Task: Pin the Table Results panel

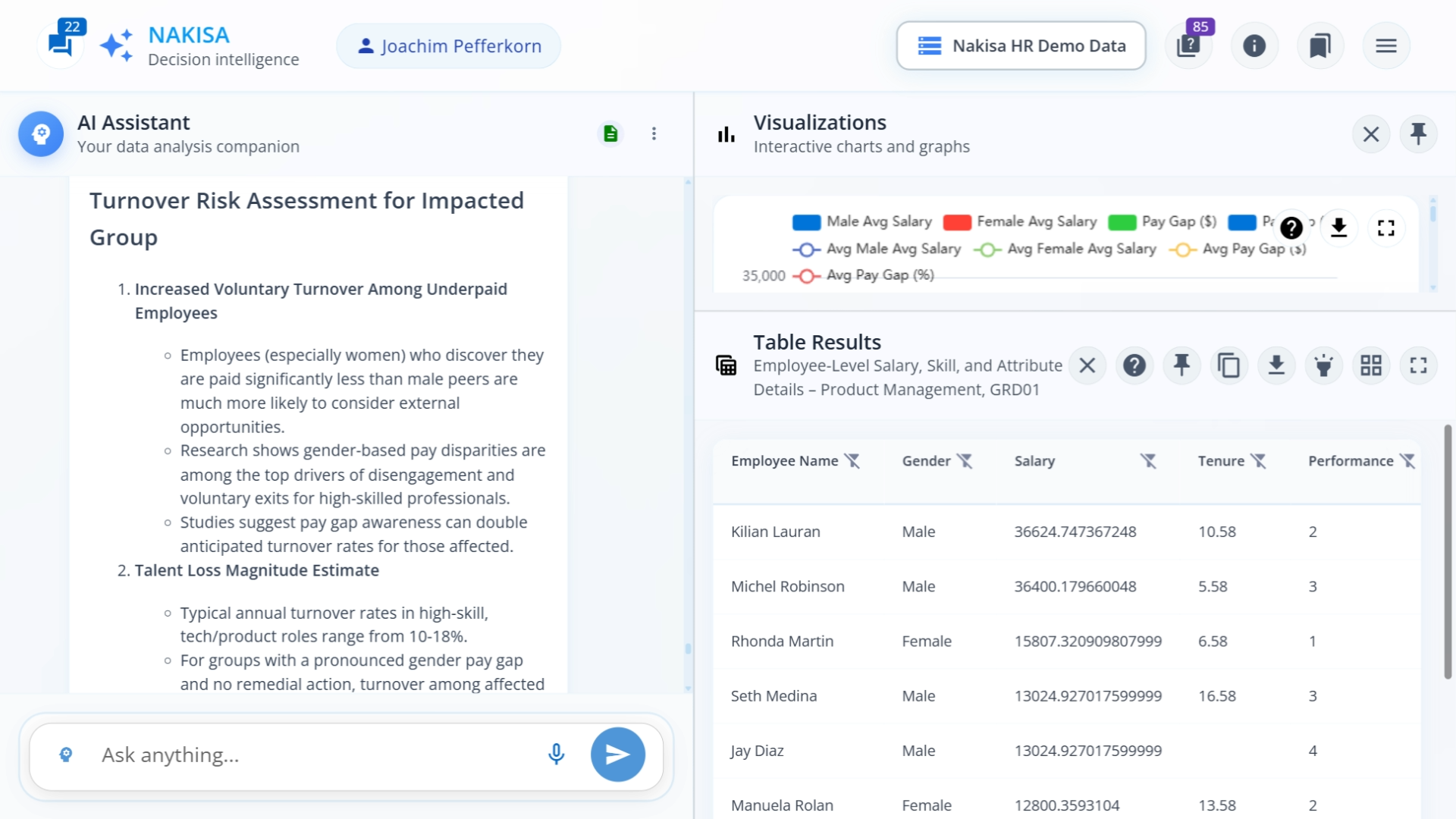Action: pos(1181,366)
